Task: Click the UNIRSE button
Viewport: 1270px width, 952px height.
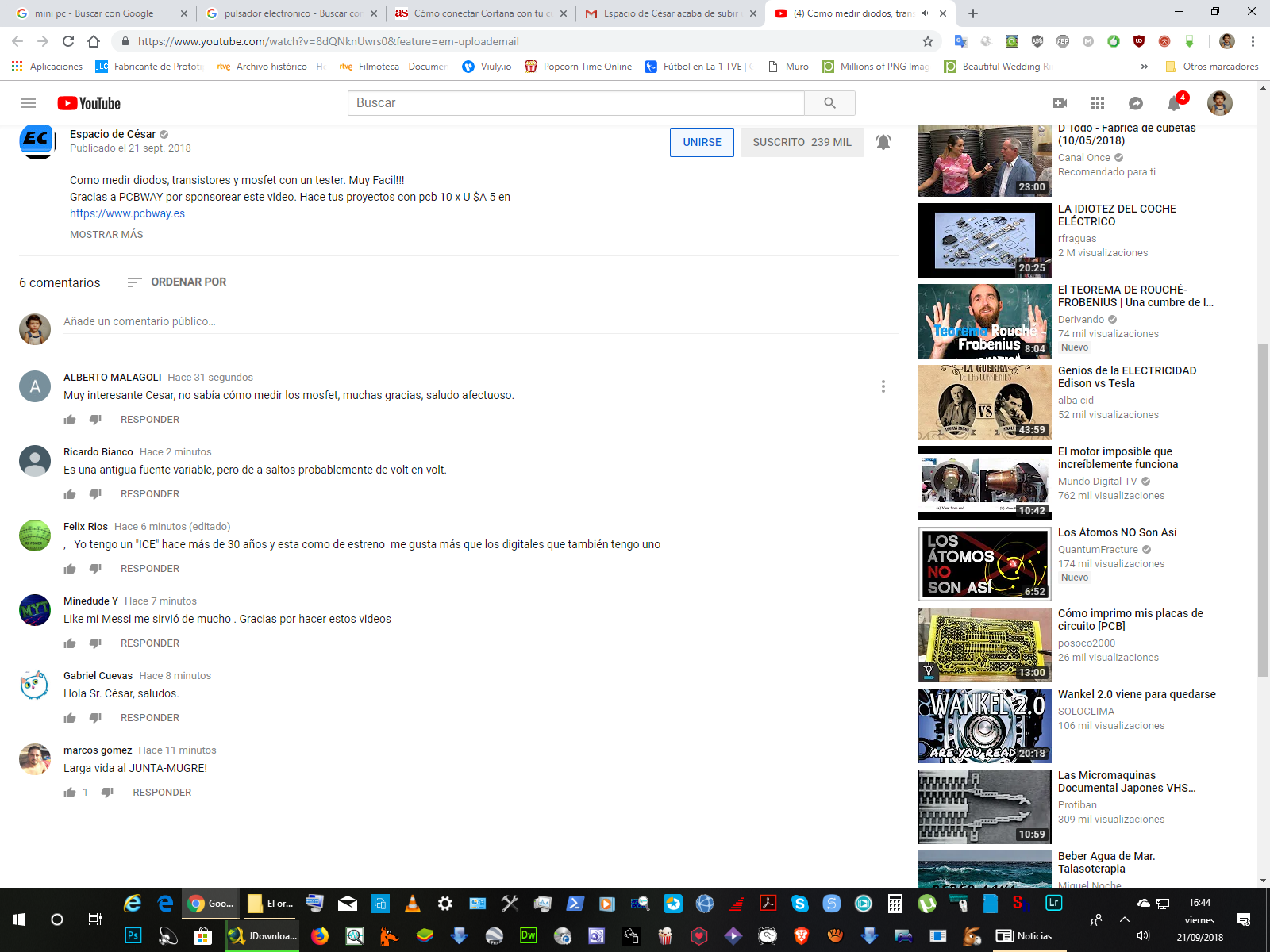Action: 702,142
